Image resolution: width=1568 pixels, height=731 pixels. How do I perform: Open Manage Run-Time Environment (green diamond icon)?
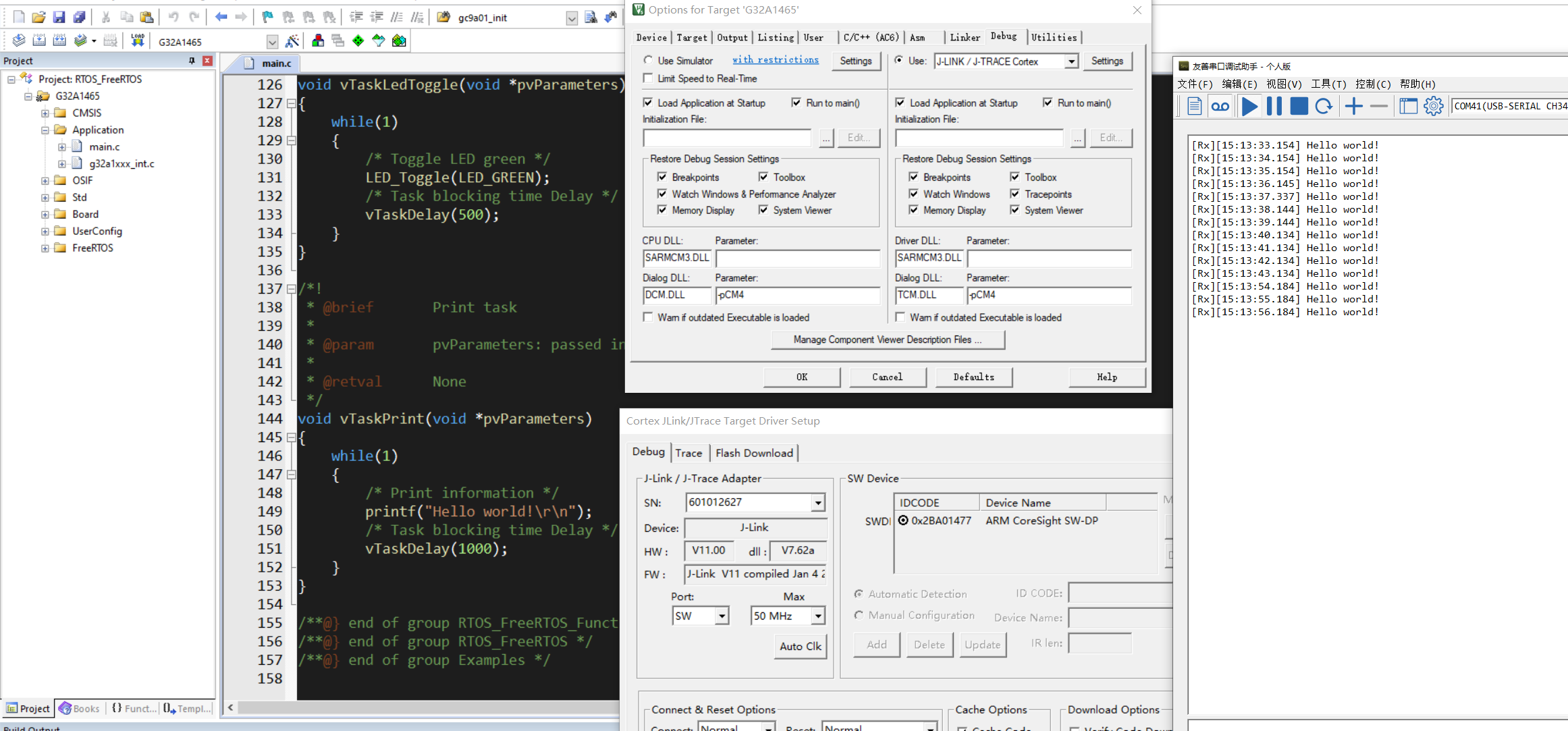point(358,41)
